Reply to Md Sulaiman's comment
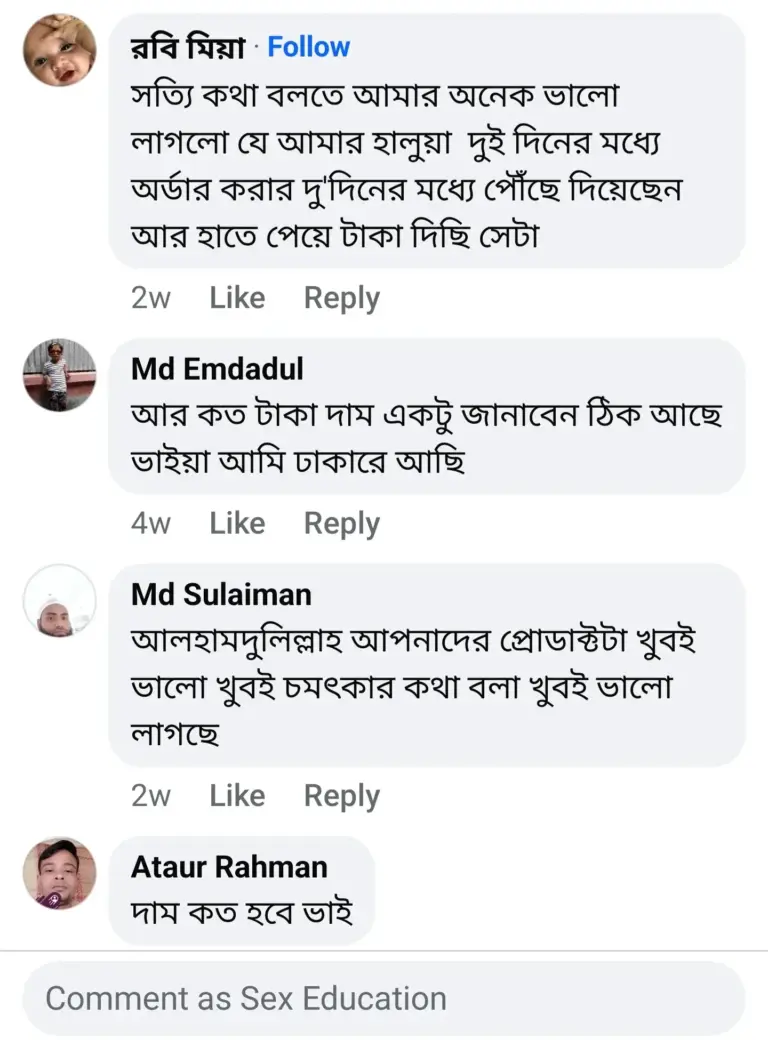768x1047 pixels. pos(342,795)
